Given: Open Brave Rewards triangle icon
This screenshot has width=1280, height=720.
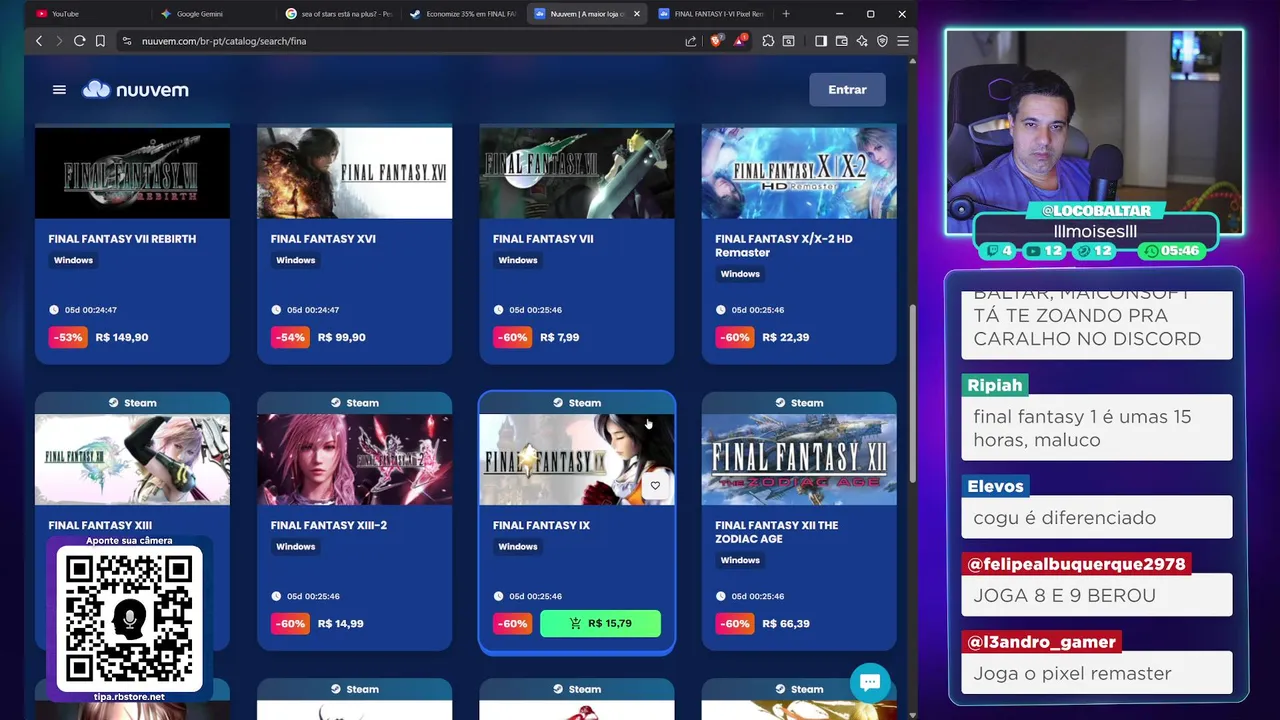Looking at the screenshot, I should [x=740, y=41].
